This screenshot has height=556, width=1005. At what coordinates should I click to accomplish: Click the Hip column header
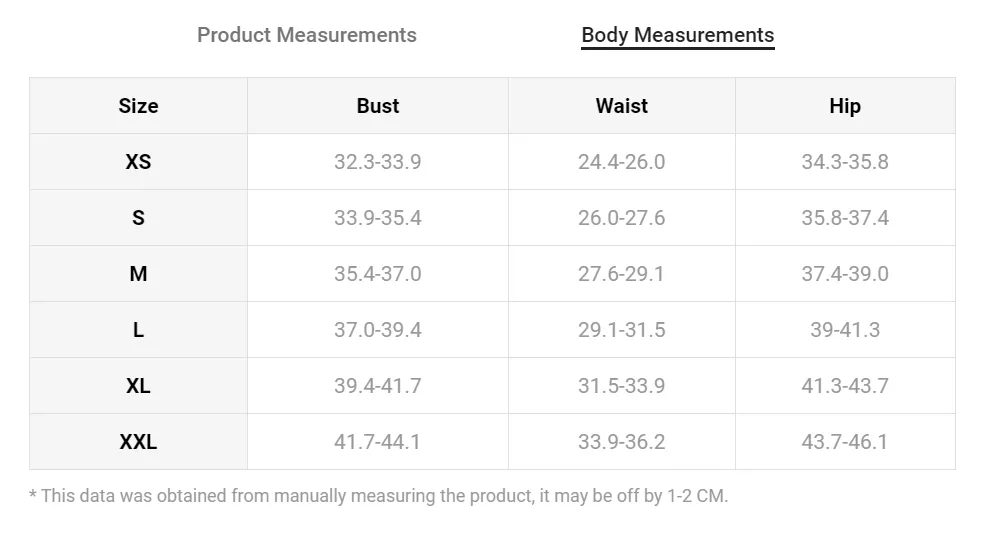(845, 106)
